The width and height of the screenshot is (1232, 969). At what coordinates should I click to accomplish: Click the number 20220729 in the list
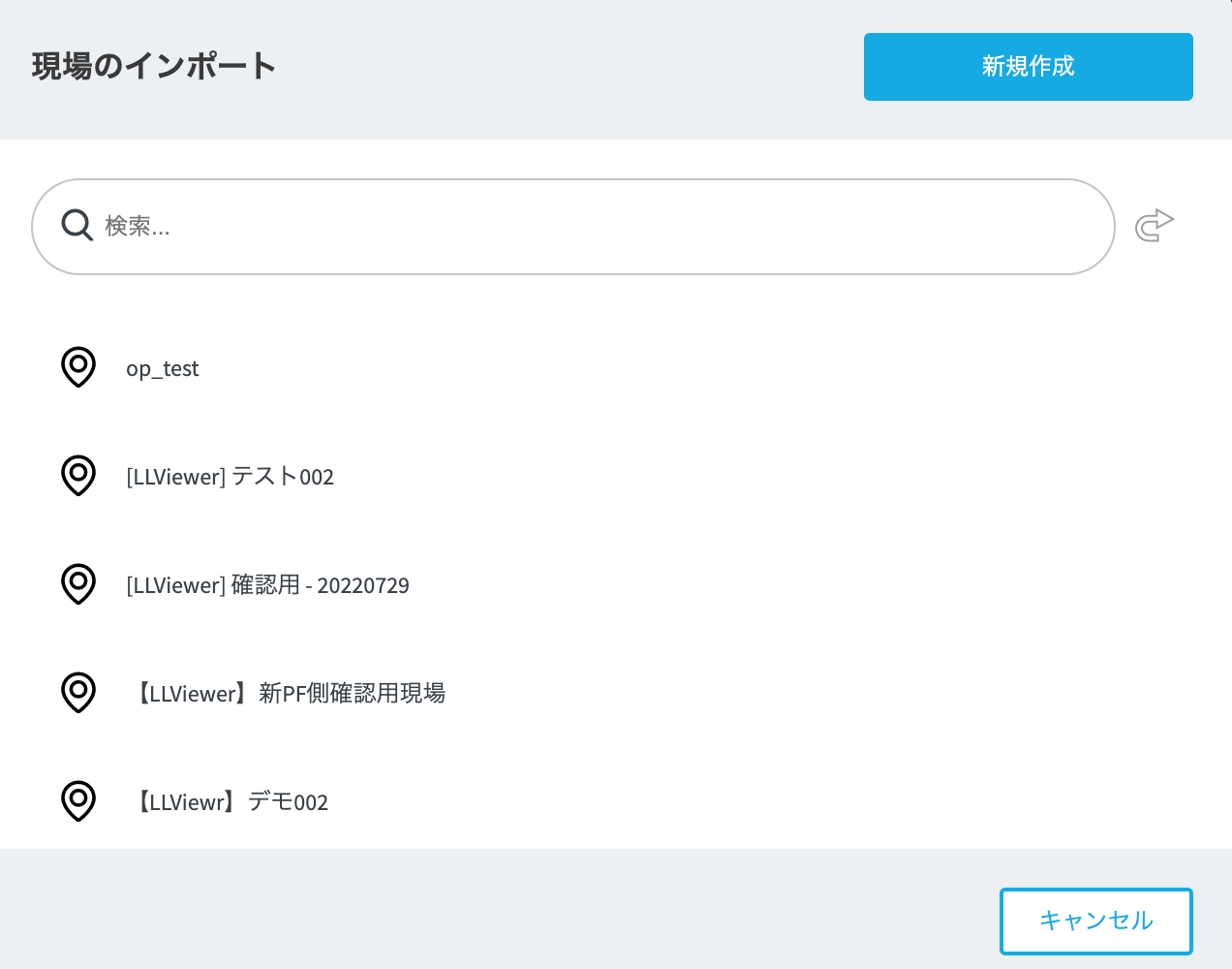[x=363, y=586]
